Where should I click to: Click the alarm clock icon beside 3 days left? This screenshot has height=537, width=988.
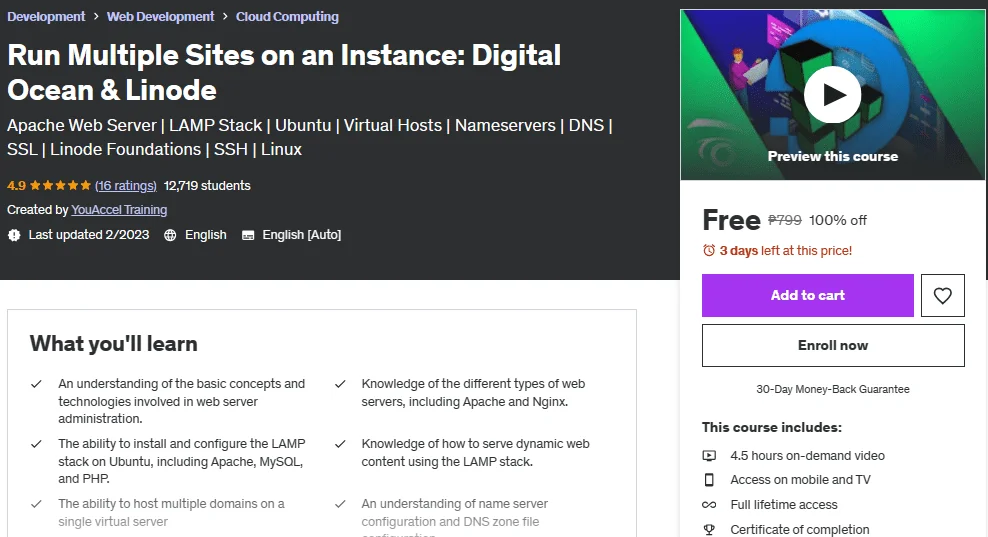pos(709,250)
